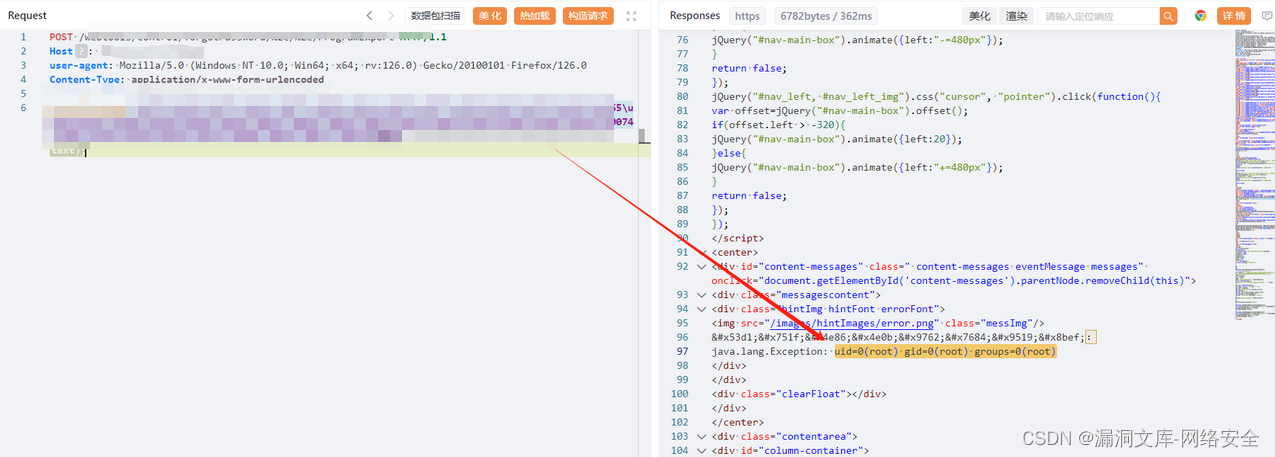This screenshot has width=1275, height=457.
Task: Click the id="column-container" div line
Action: (790, 450)
